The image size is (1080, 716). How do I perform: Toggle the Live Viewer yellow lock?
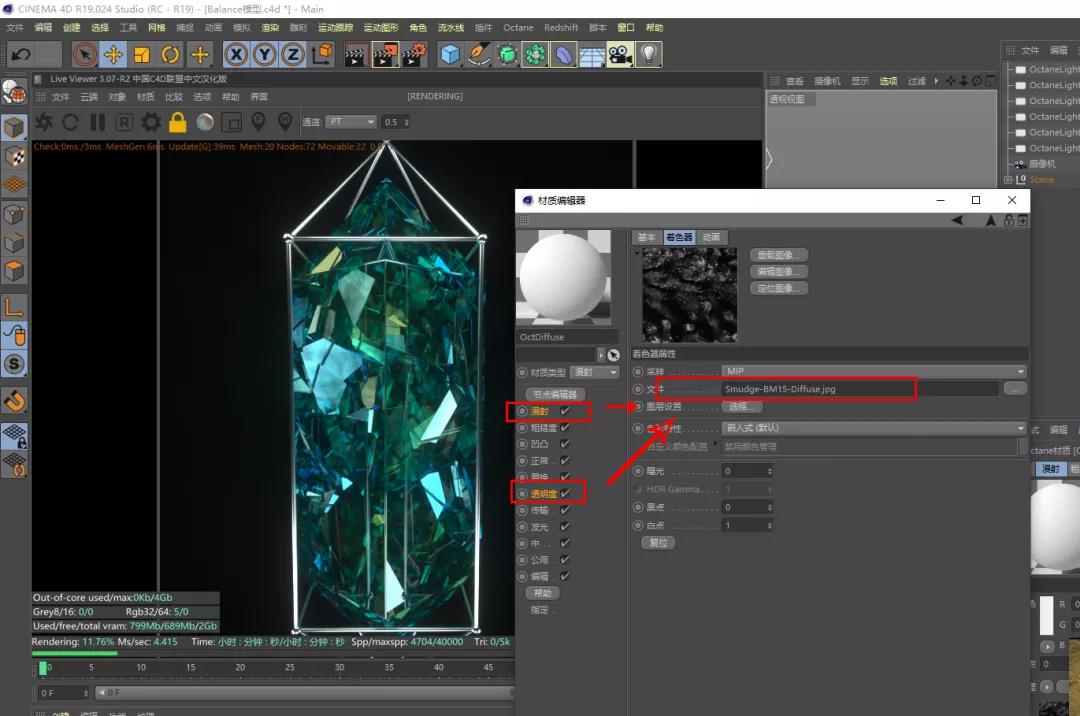[x=178, y=123]
